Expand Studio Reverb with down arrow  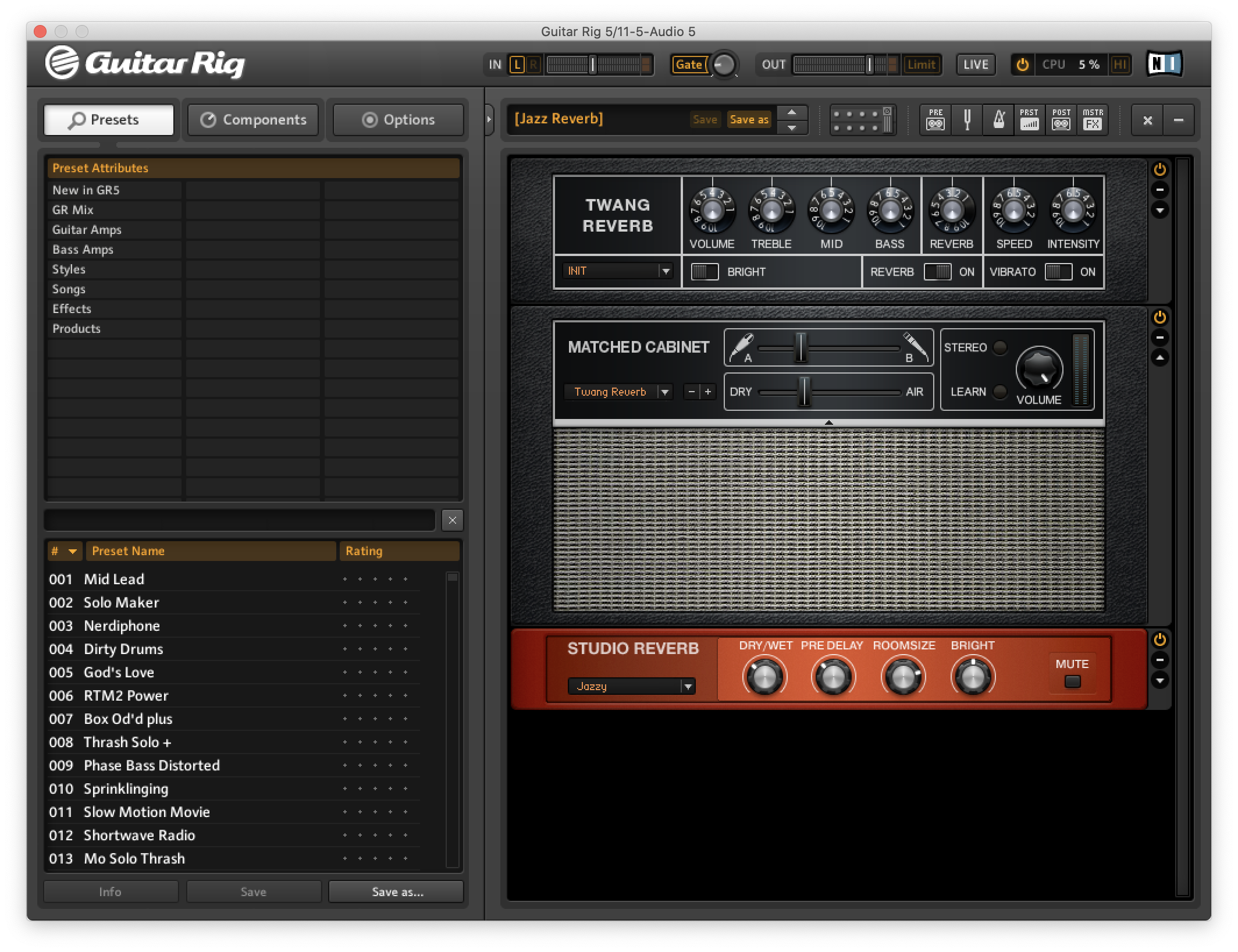click(x=1159, y=680)
